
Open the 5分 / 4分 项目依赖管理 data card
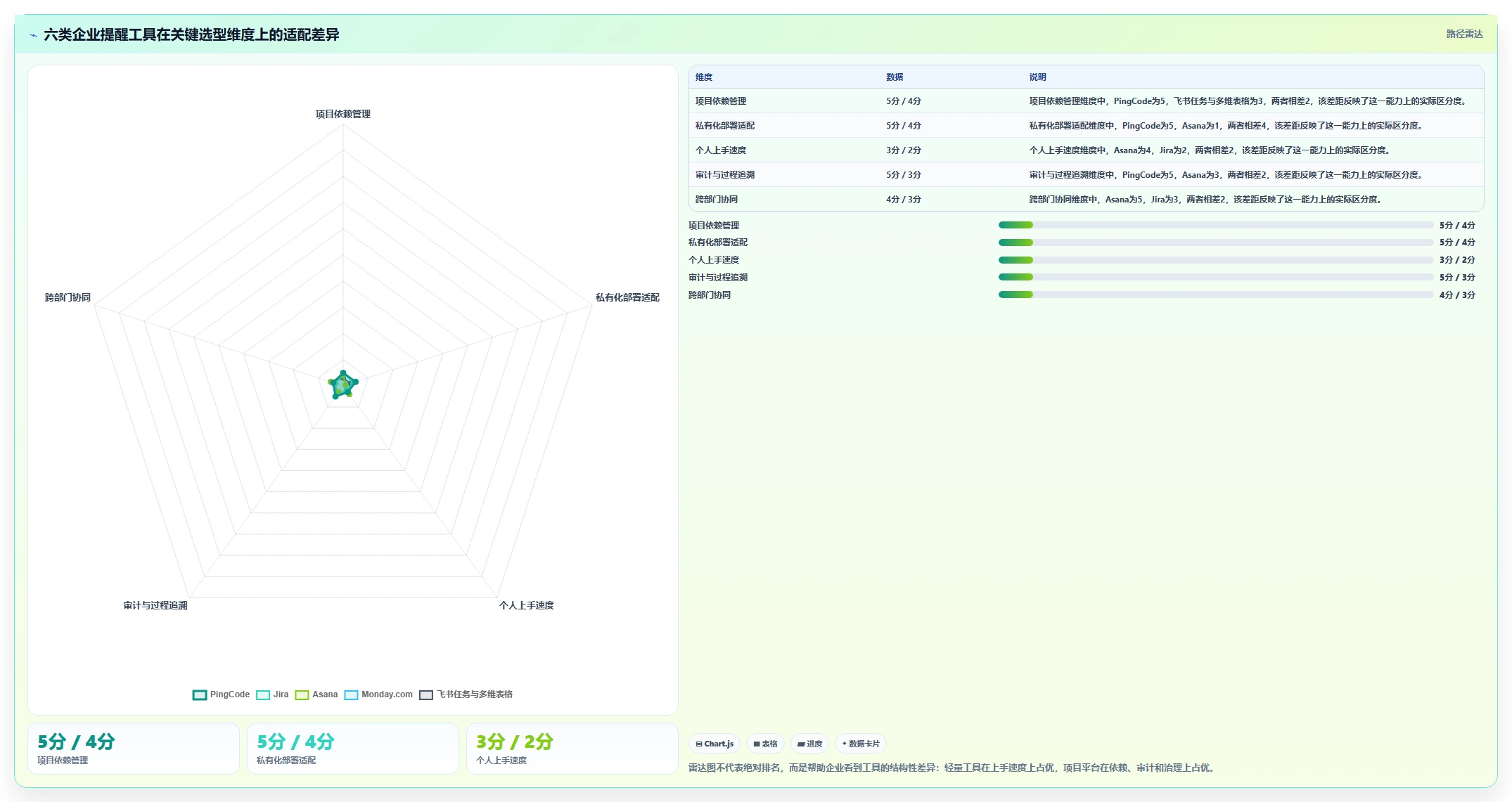(x=134, y=749)
